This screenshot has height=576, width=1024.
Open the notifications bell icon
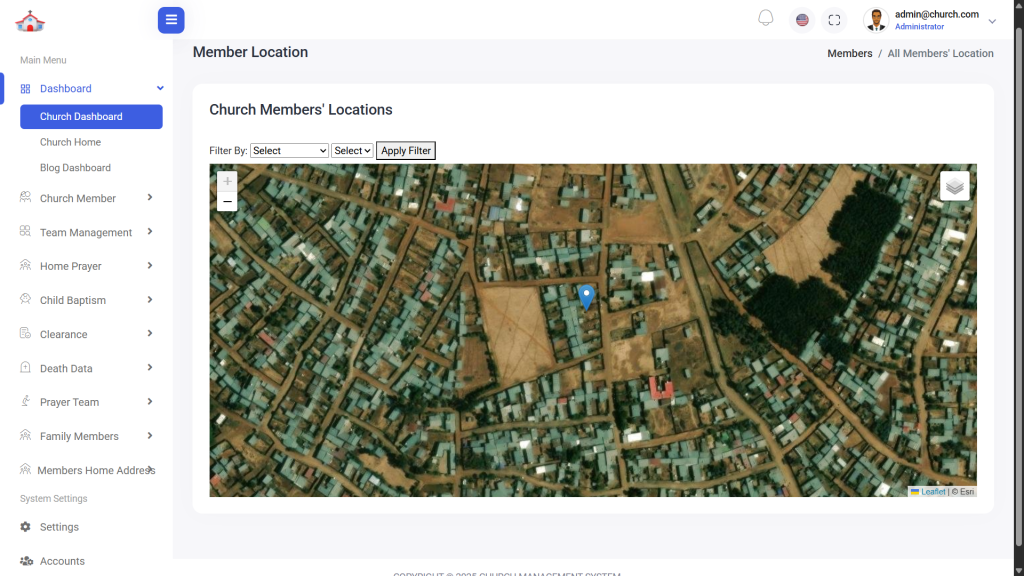(x=766, y=19)
